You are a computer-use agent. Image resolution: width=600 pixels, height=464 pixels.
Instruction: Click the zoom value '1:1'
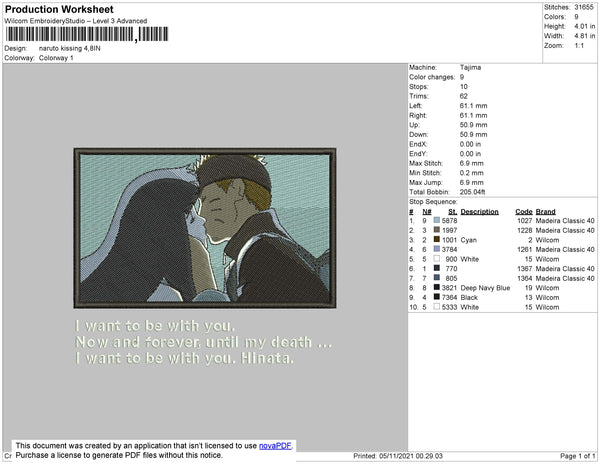(x=579, y=46)
